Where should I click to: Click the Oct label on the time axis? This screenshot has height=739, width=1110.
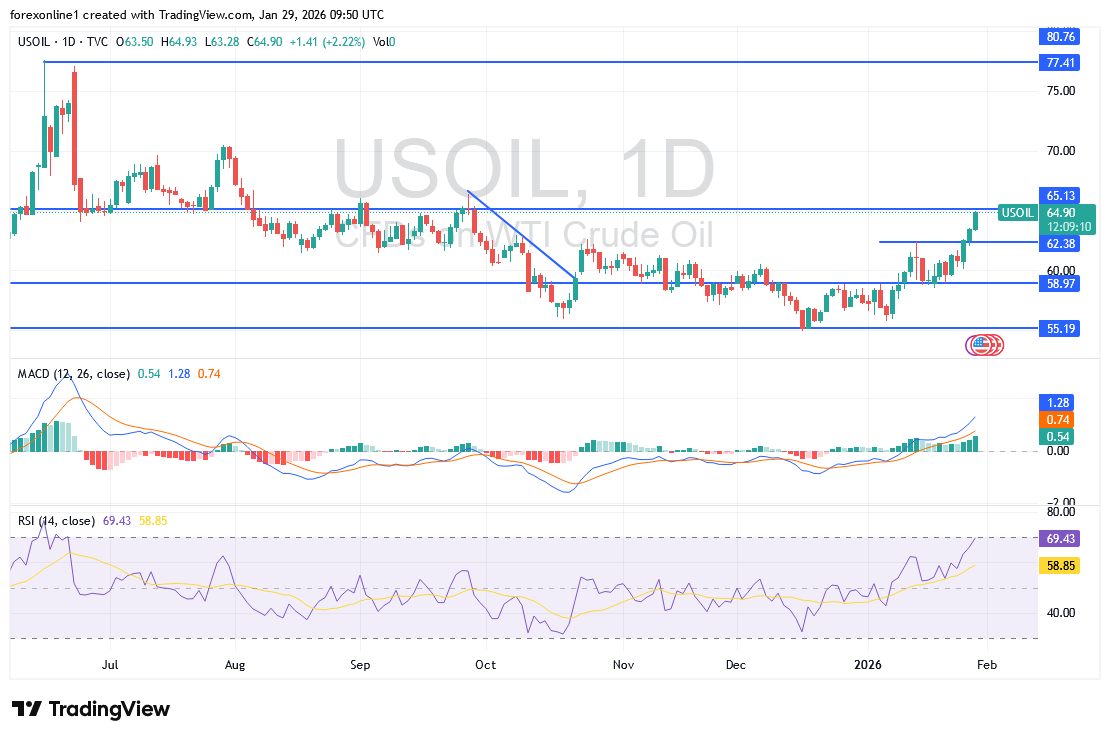[x=486, y=663]
